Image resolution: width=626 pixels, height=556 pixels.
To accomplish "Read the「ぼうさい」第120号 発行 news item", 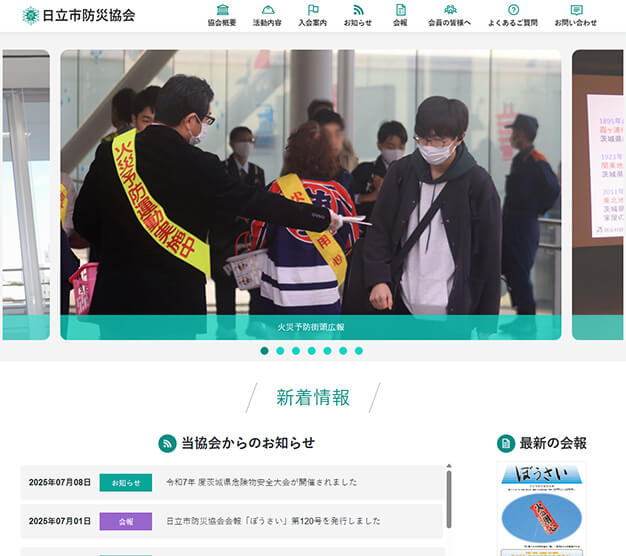I will (x=273, y=521).
